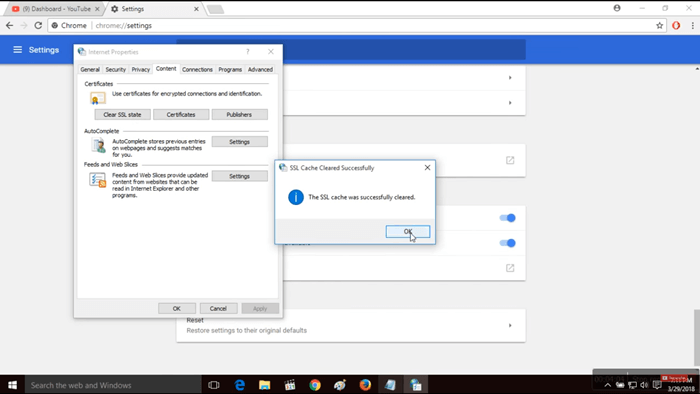The width and height of the screenshot is (700, 394).
Task: Select the Content tab
Action: pos(166,69)
